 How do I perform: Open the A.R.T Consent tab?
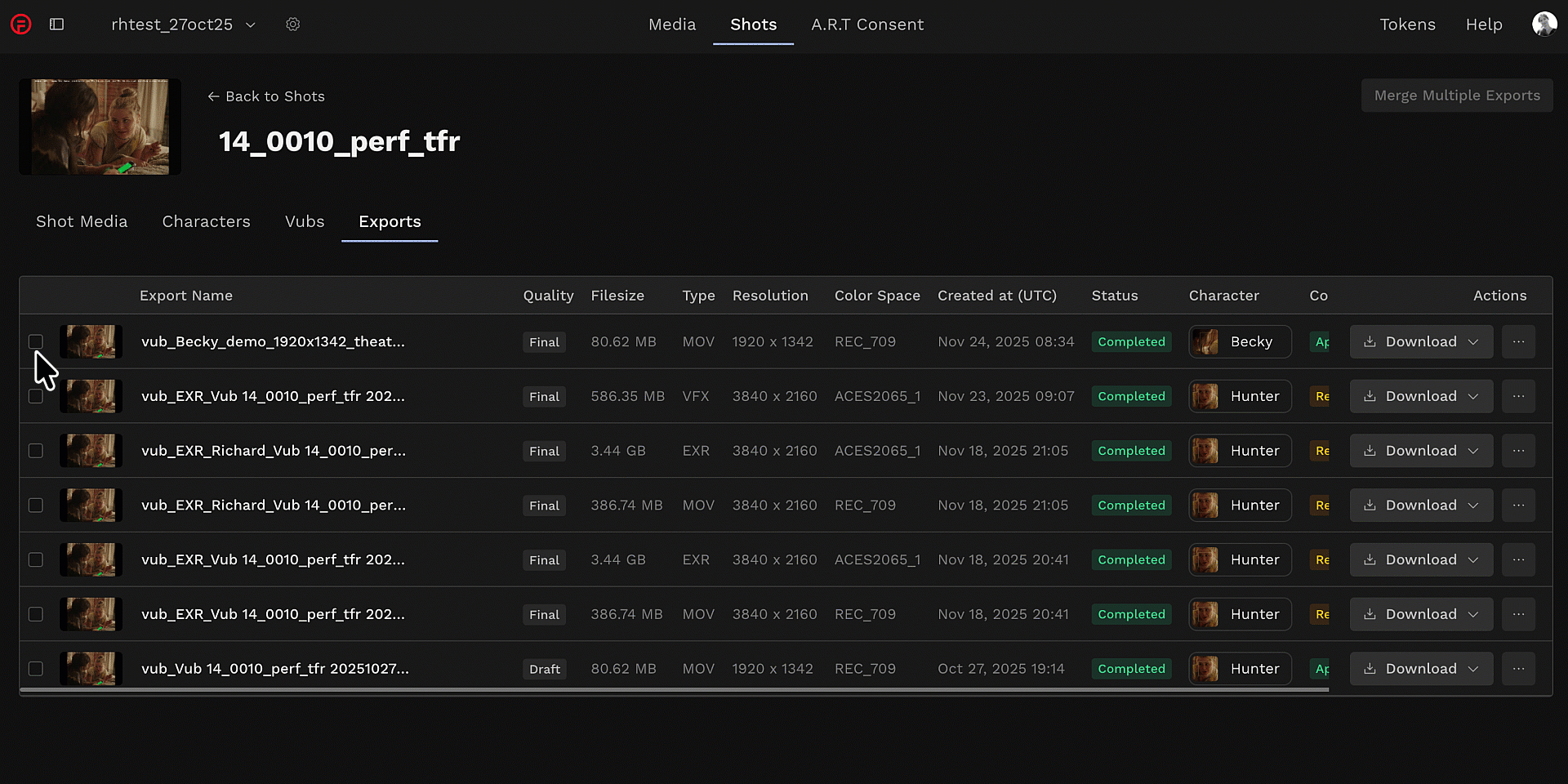pyautogui.click(x=867, y=24)
